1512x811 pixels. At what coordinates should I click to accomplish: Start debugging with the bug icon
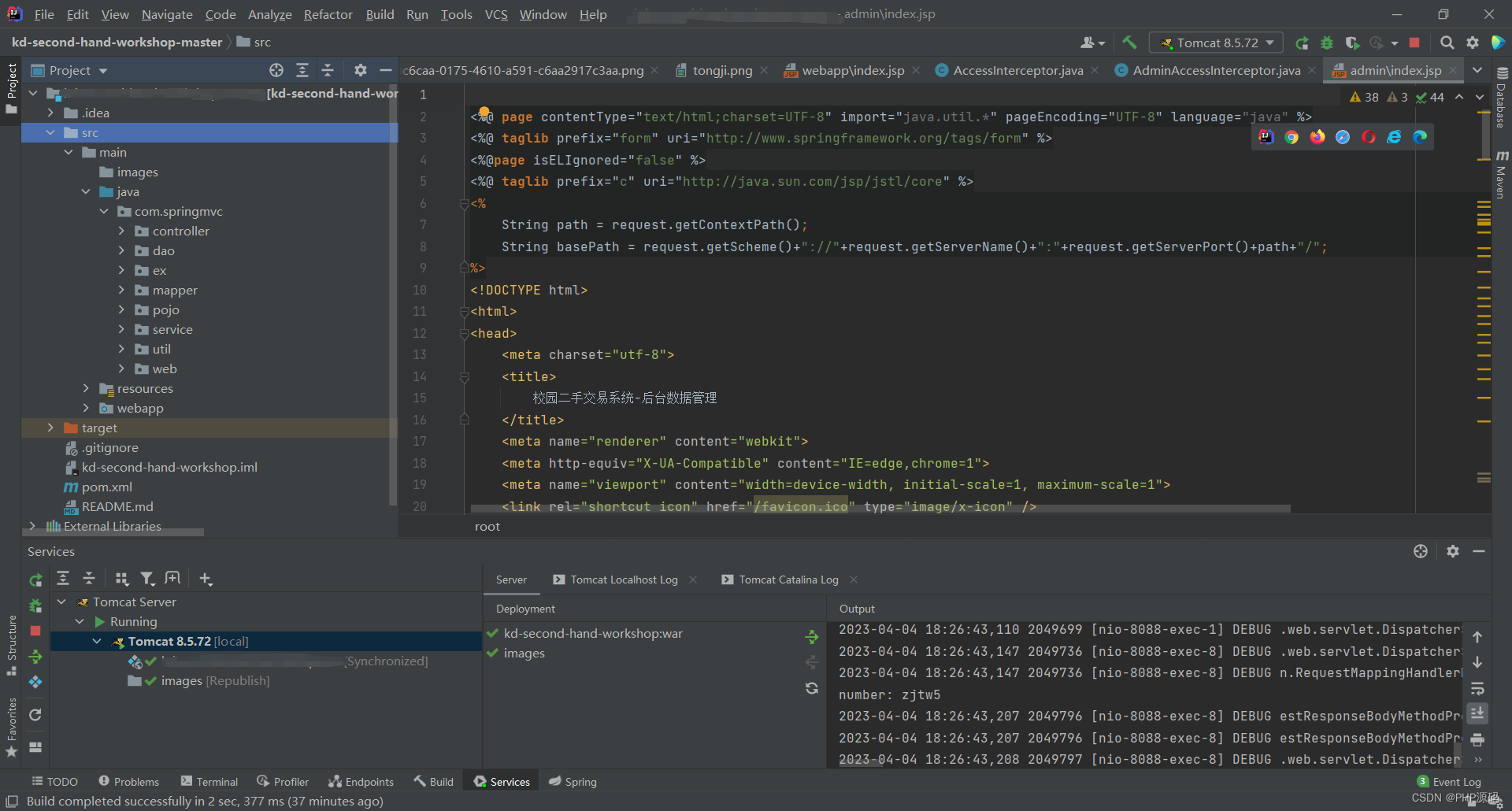tap(1327, 43)
